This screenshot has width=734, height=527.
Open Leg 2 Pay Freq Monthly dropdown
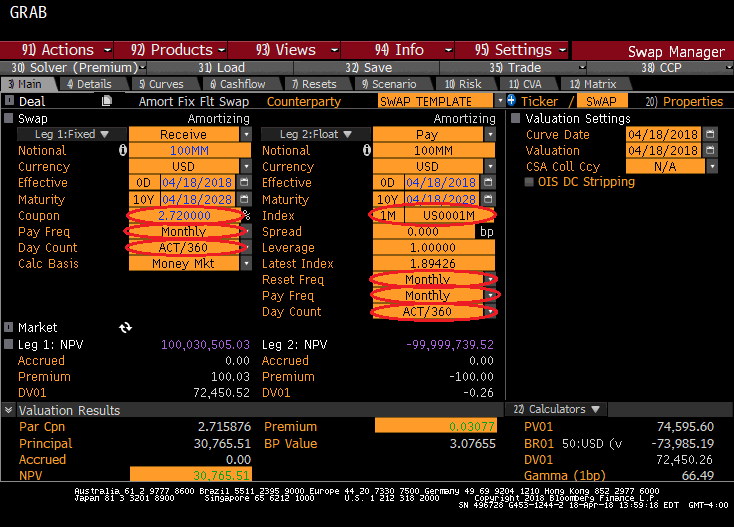[x=491, y=295]
